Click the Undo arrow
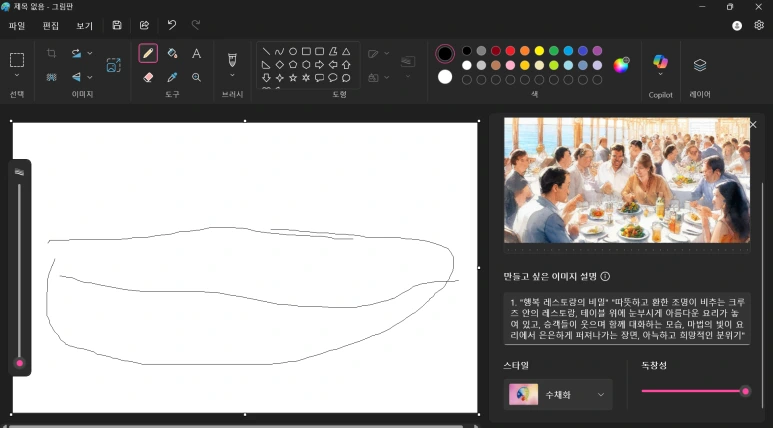This screenshot has width=773, height=428. point(172,25)
